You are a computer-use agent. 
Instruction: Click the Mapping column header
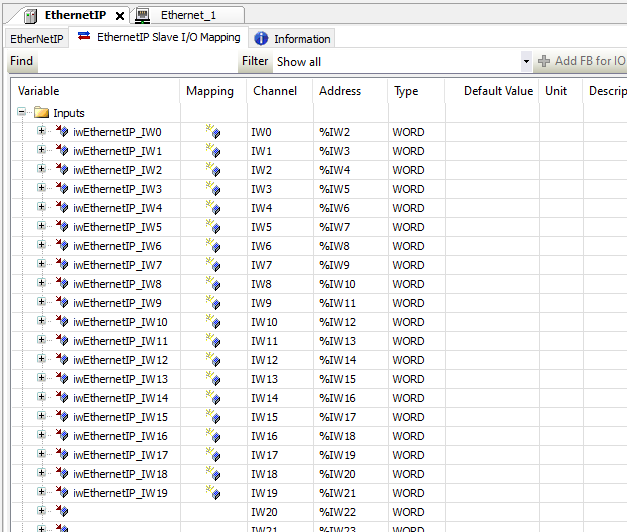pos(213,91)
